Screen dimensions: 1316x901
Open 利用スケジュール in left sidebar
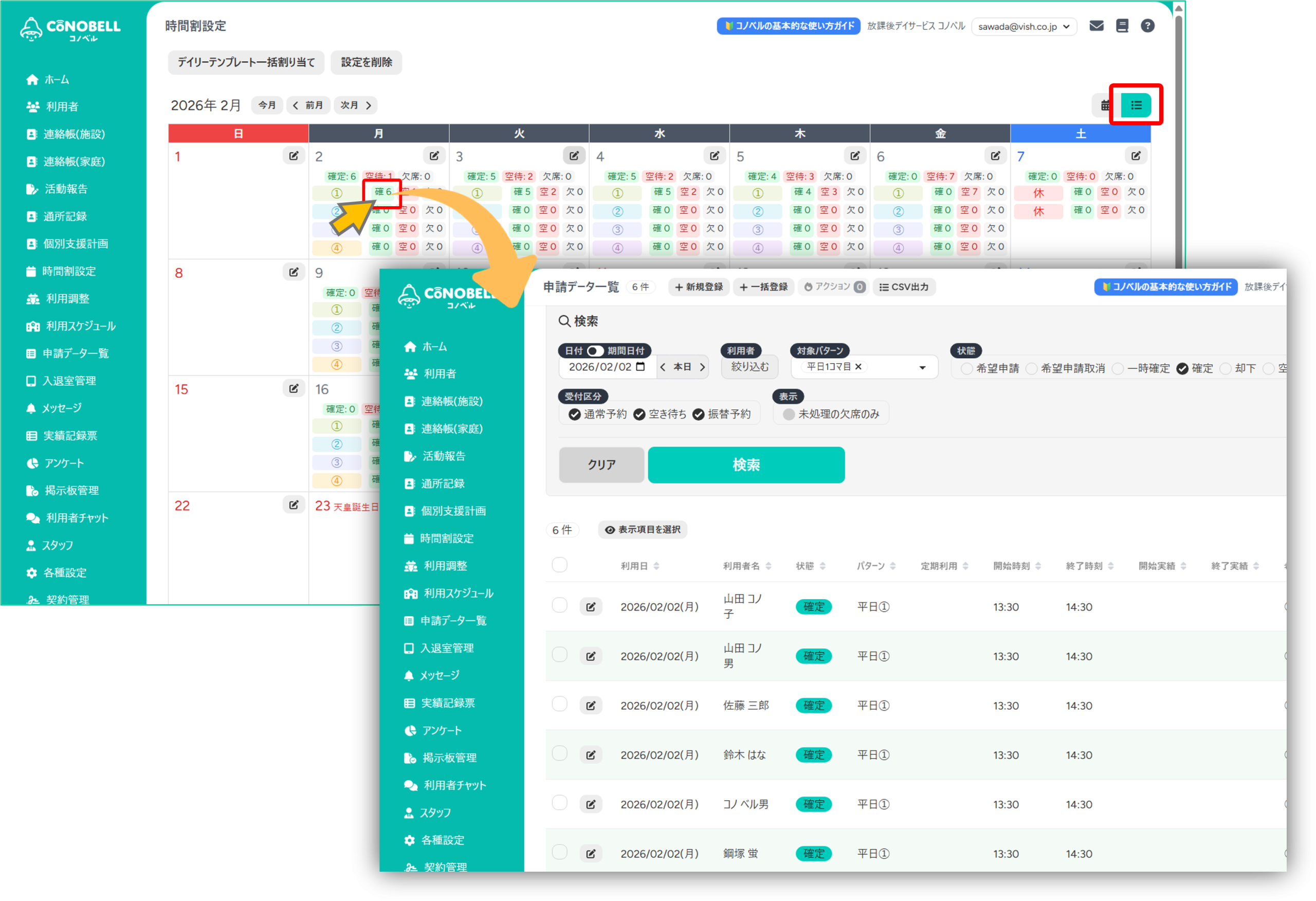coord(80,326)
